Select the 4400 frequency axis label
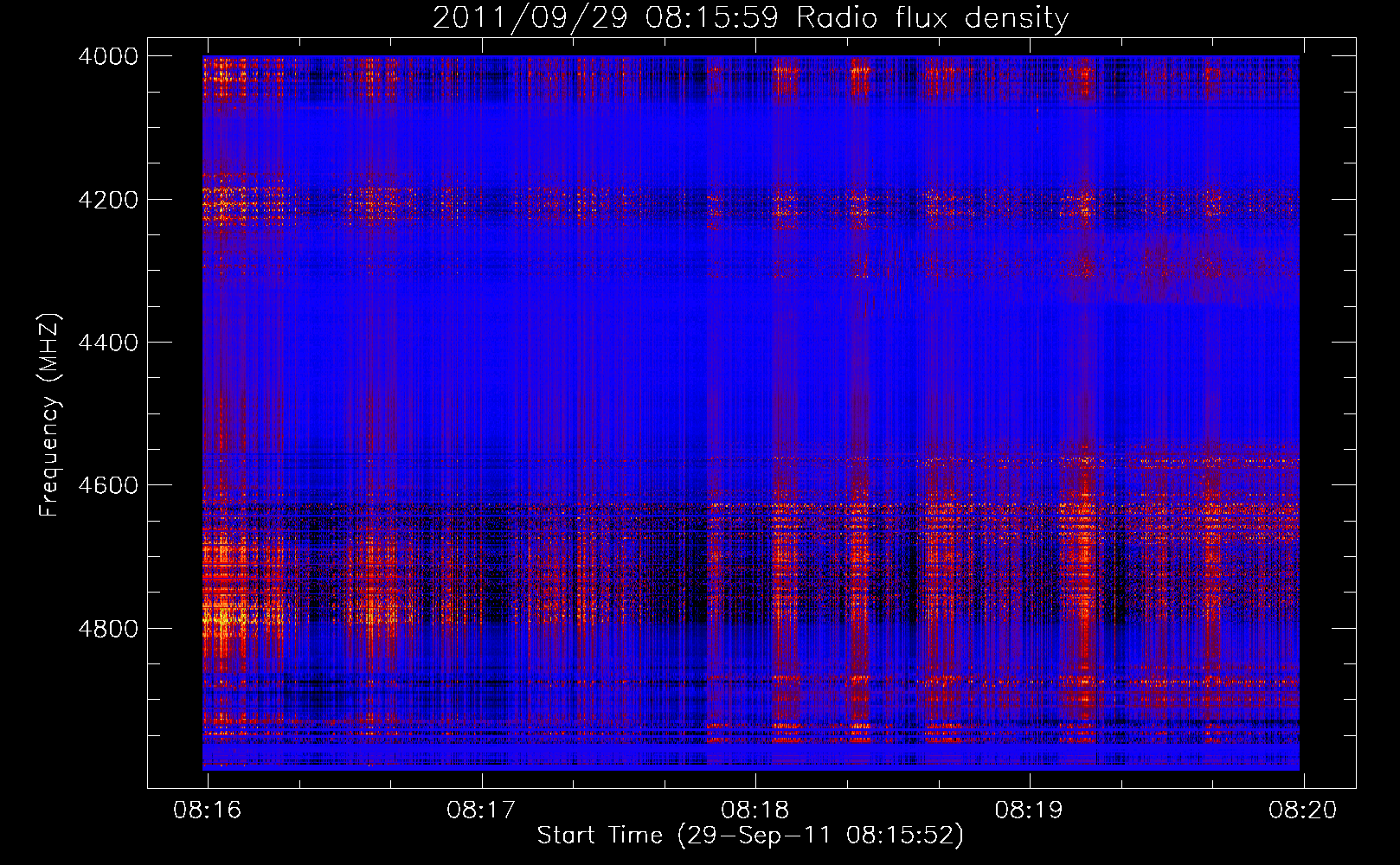This screenshot has width=1400, height=865. pyautogui.click(x=108, y=343)
